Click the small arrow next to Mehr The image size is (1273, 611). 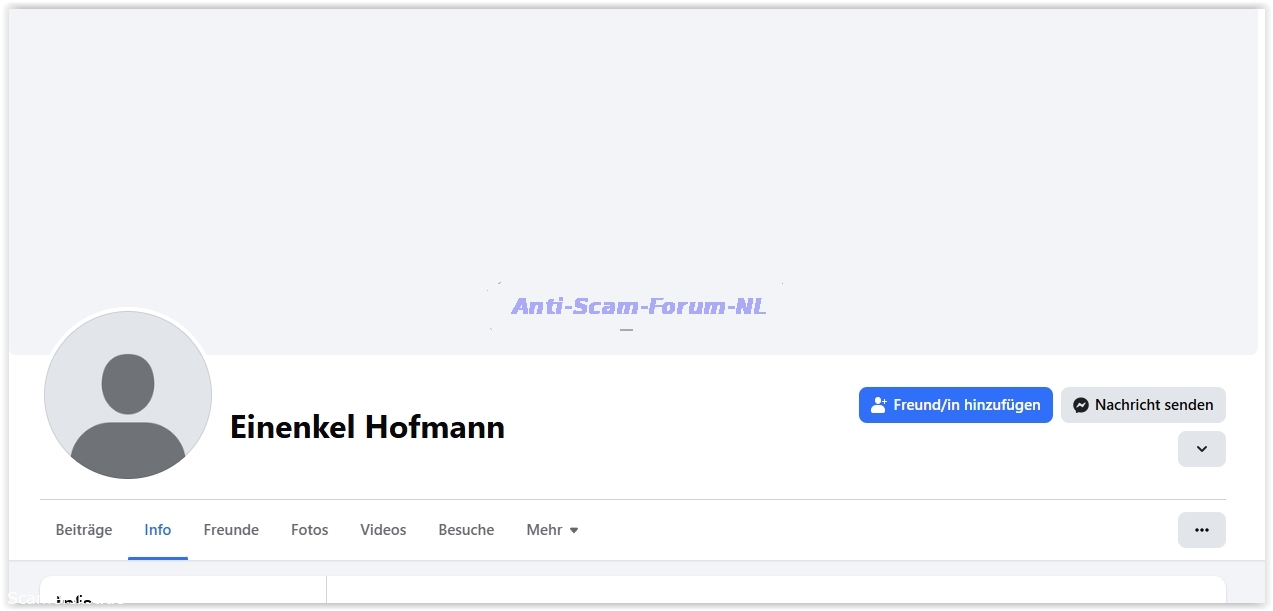574,531
